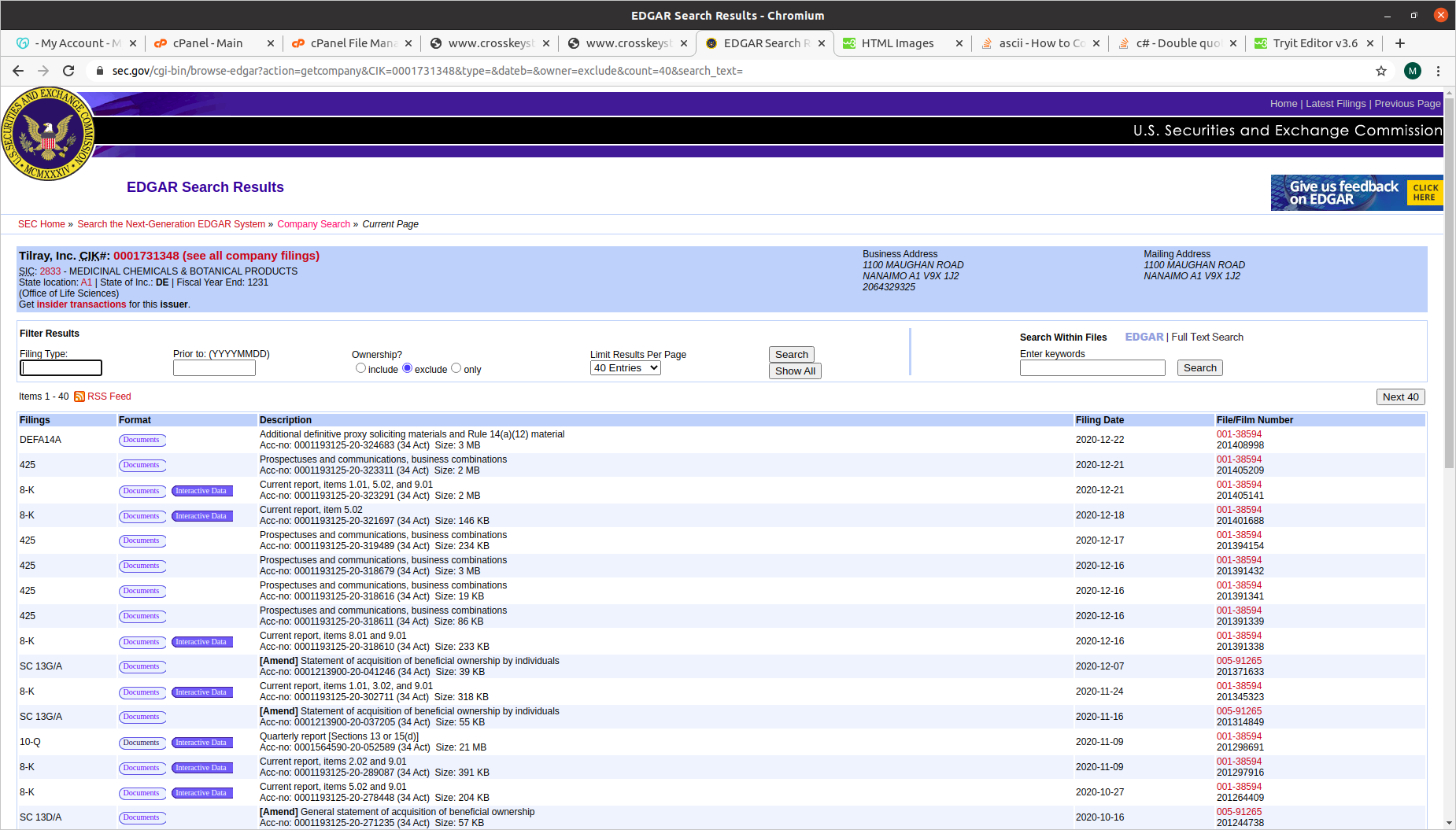The image size is (1456, 830).
Task: Click the Next 40 button
Action: point(1400,397)
